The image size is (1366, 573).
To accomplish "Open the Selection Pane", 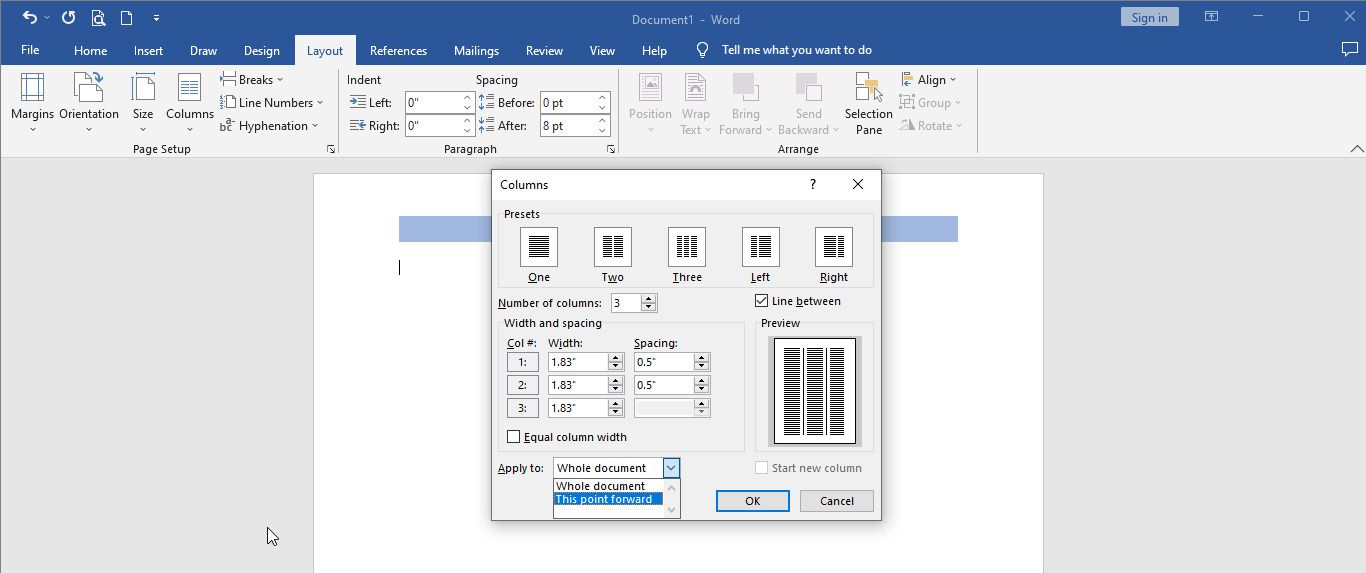I will tap(868, 103).
